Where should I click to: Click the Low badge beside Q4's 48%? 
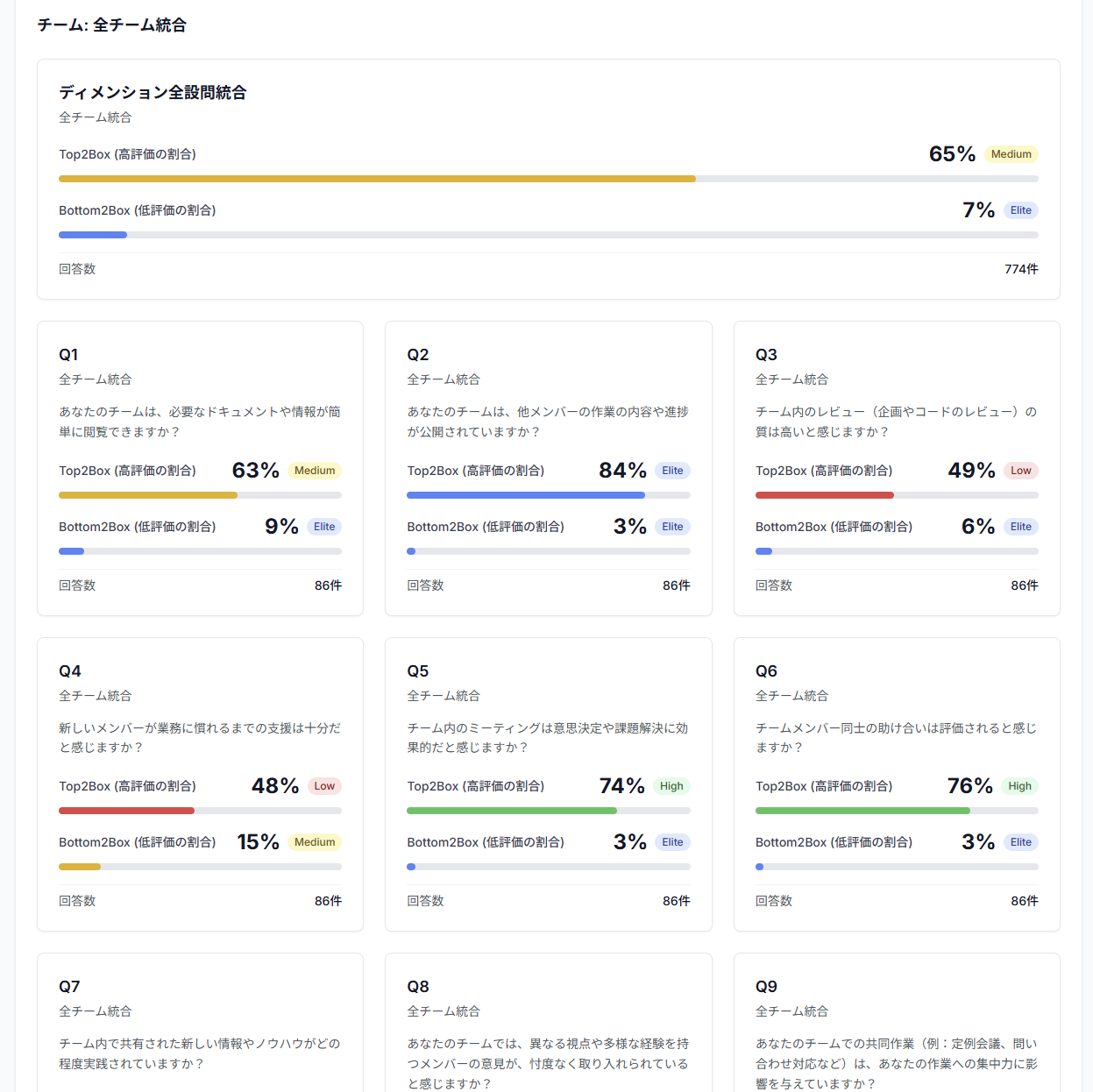pyautogui.click(x=324, y=786)
